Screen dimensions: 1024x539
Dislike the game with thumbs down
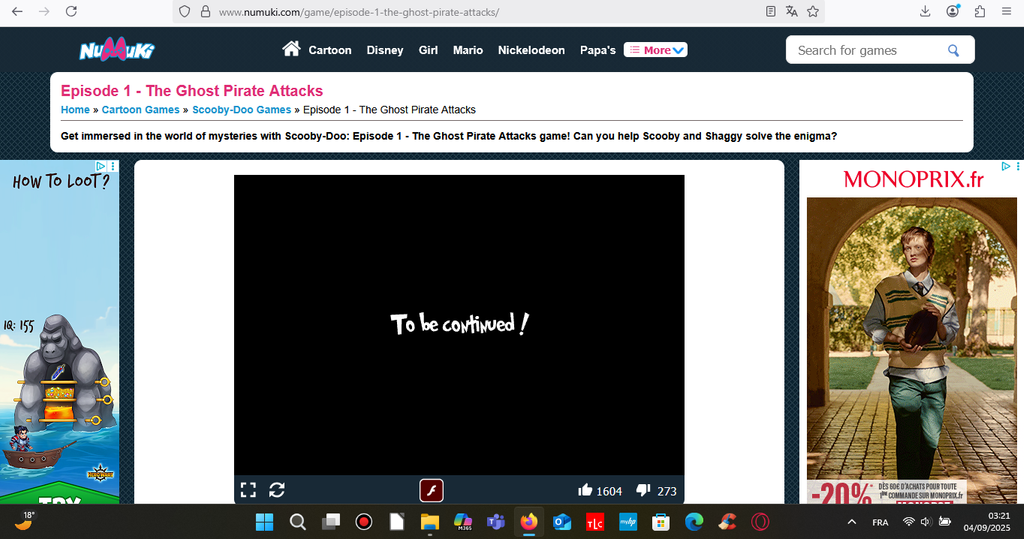click(644, 490)
